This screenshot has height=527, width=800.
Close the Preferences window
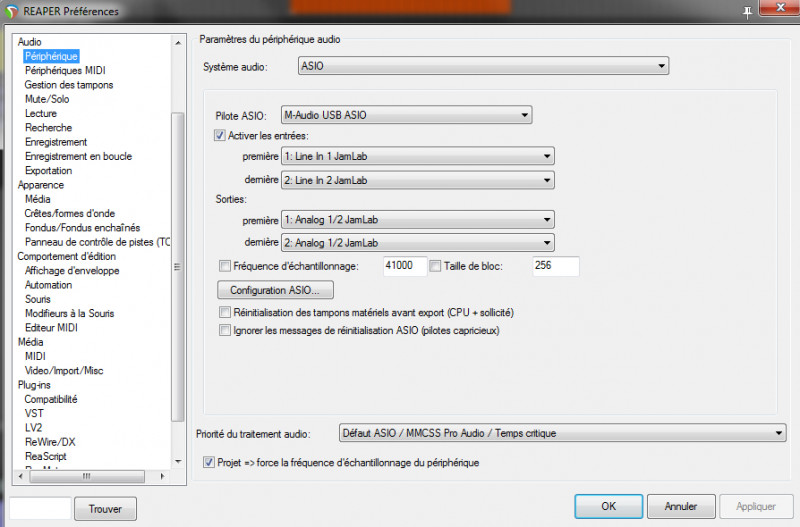point(777,9)
